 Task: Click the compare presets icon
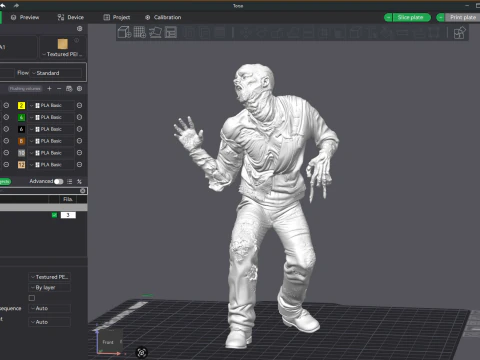[x=79, y=181]
